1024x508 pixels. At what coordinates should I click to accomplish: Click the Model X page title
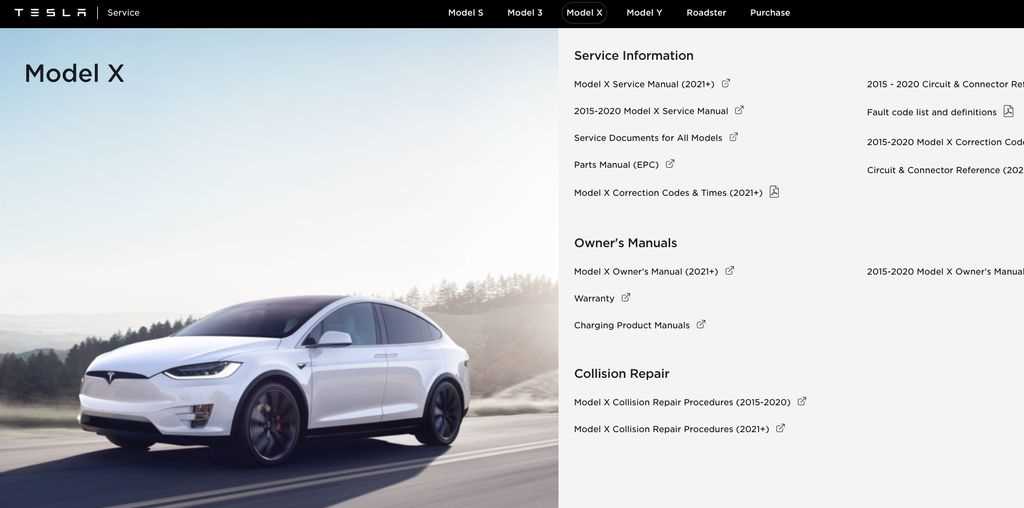coord(74,74)
